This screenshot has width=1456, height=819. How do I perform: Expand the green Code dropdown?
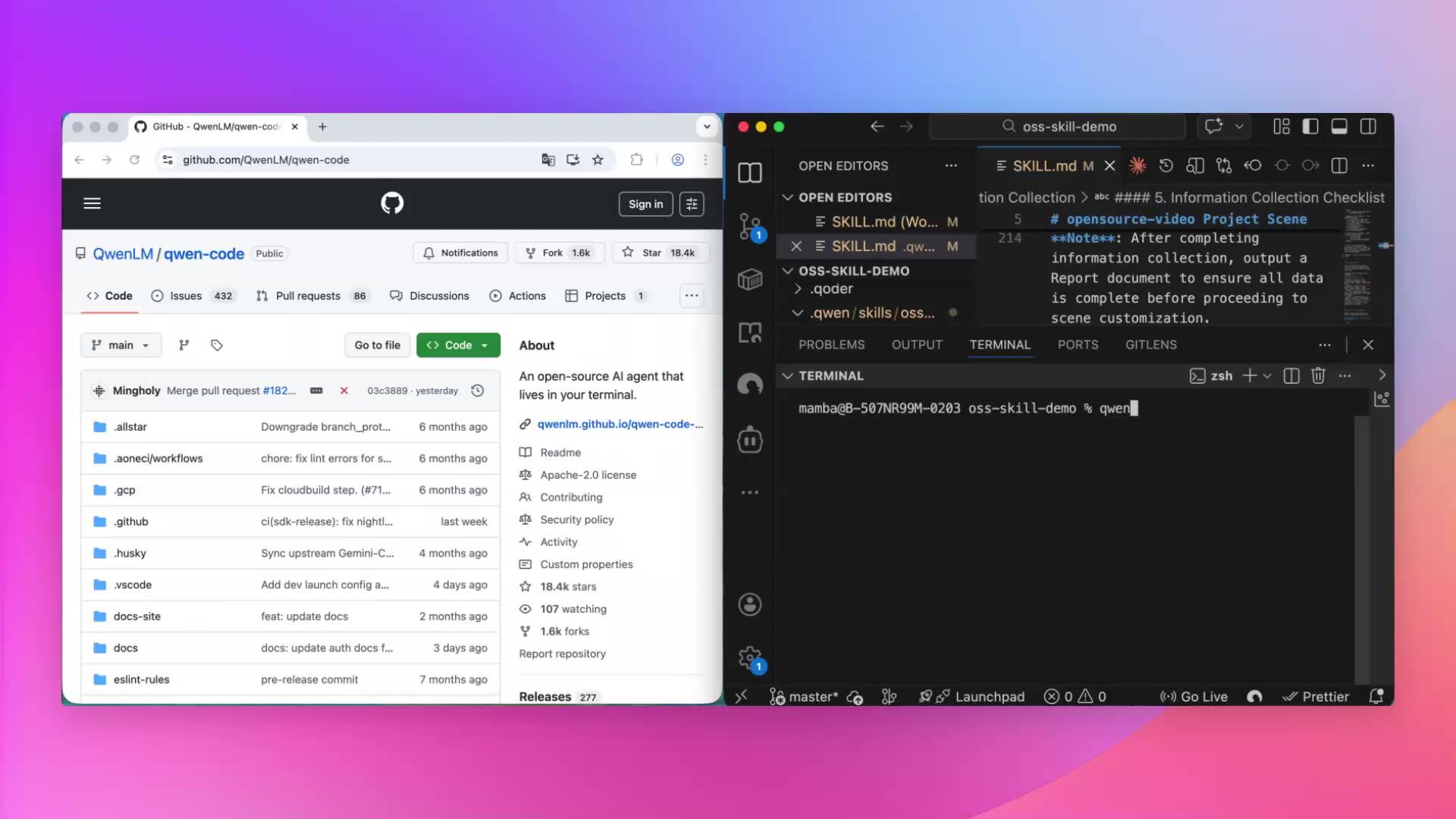tap(458, 345)
